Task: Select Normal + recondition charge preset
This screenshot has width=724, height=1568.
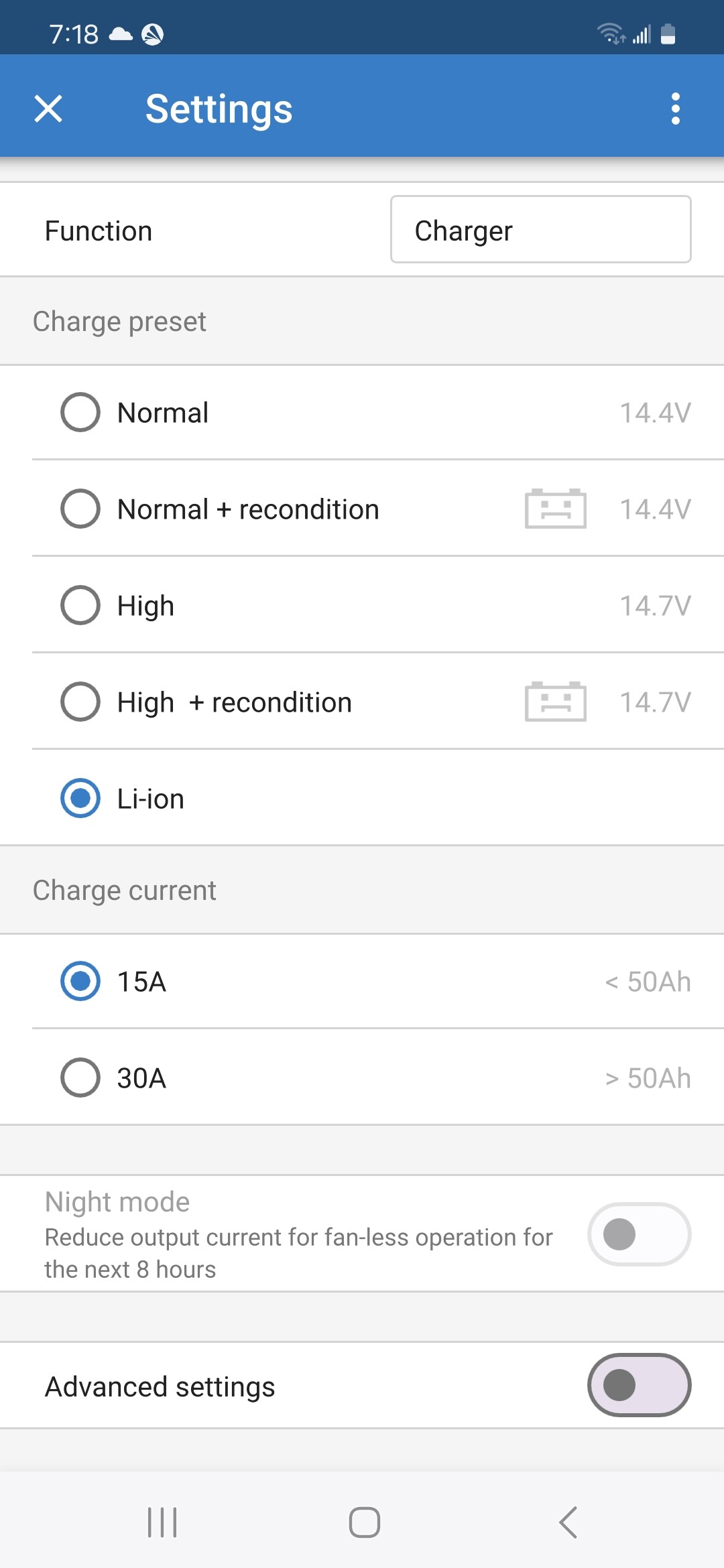Action: [80, 509]
